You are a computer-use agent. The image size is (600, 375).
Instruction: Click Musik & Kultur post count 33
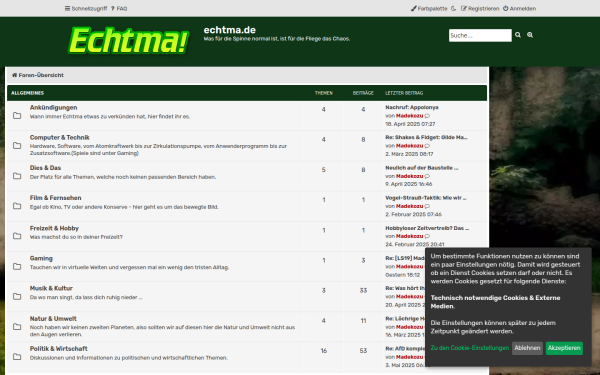pyautogui.click(x=363, y=290)
